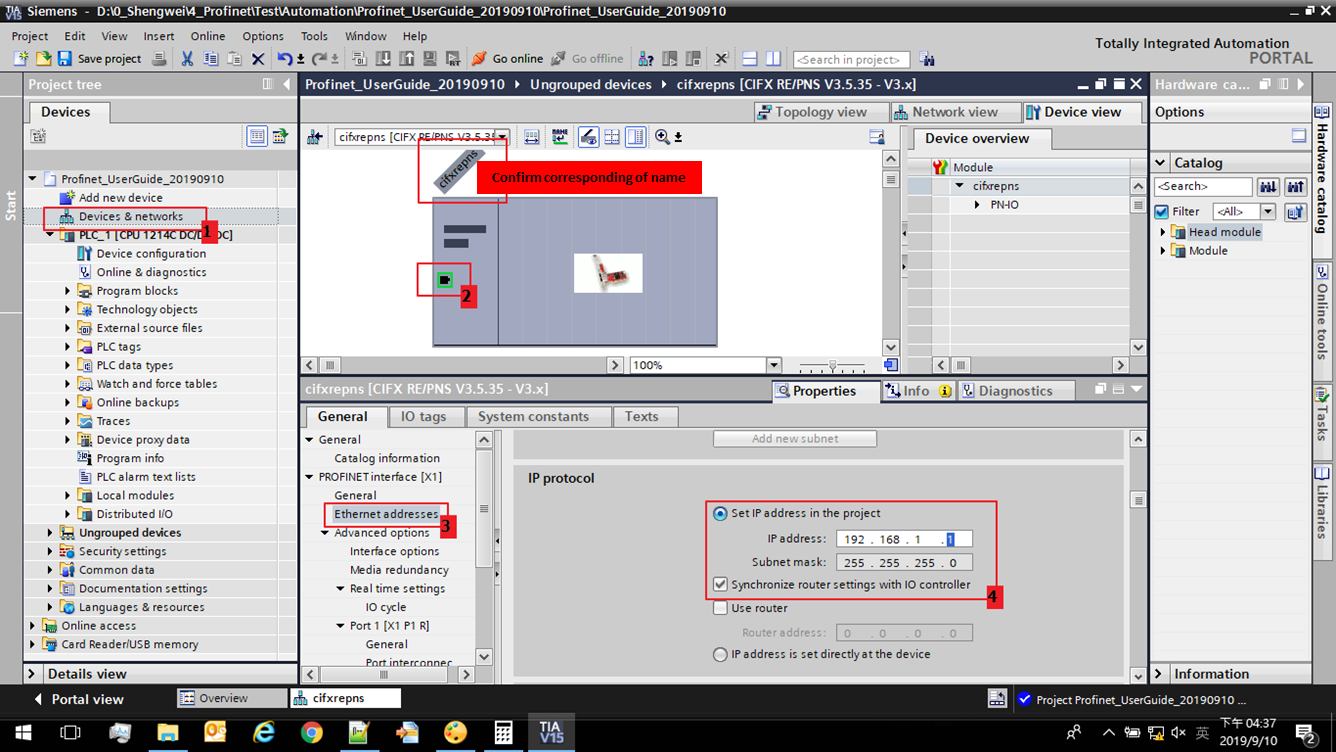
Task: Switch to Topology view tab
Action: [x=820, y=112]
